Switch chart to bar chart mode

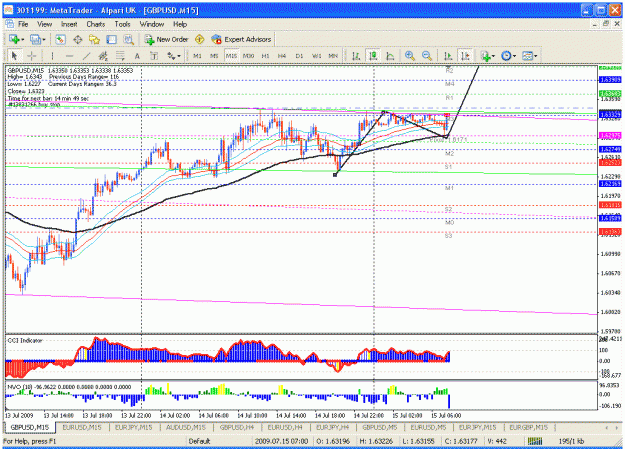click(x=356, y=56)
